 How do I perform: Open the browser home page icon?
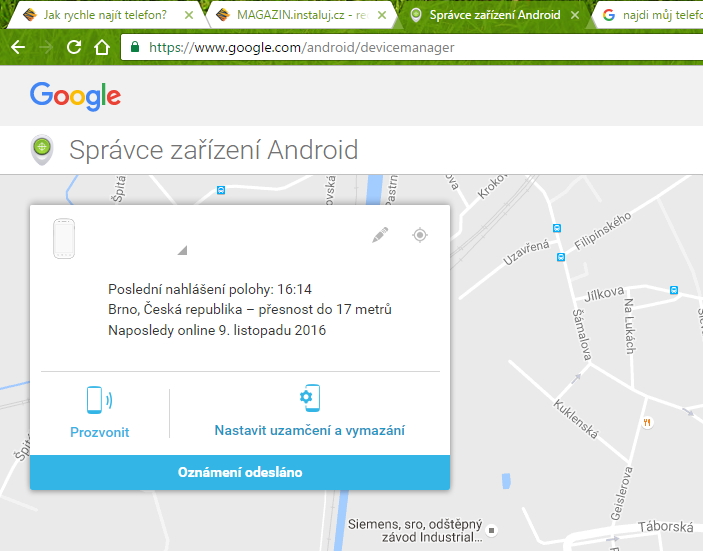click(x=102, y=47)
